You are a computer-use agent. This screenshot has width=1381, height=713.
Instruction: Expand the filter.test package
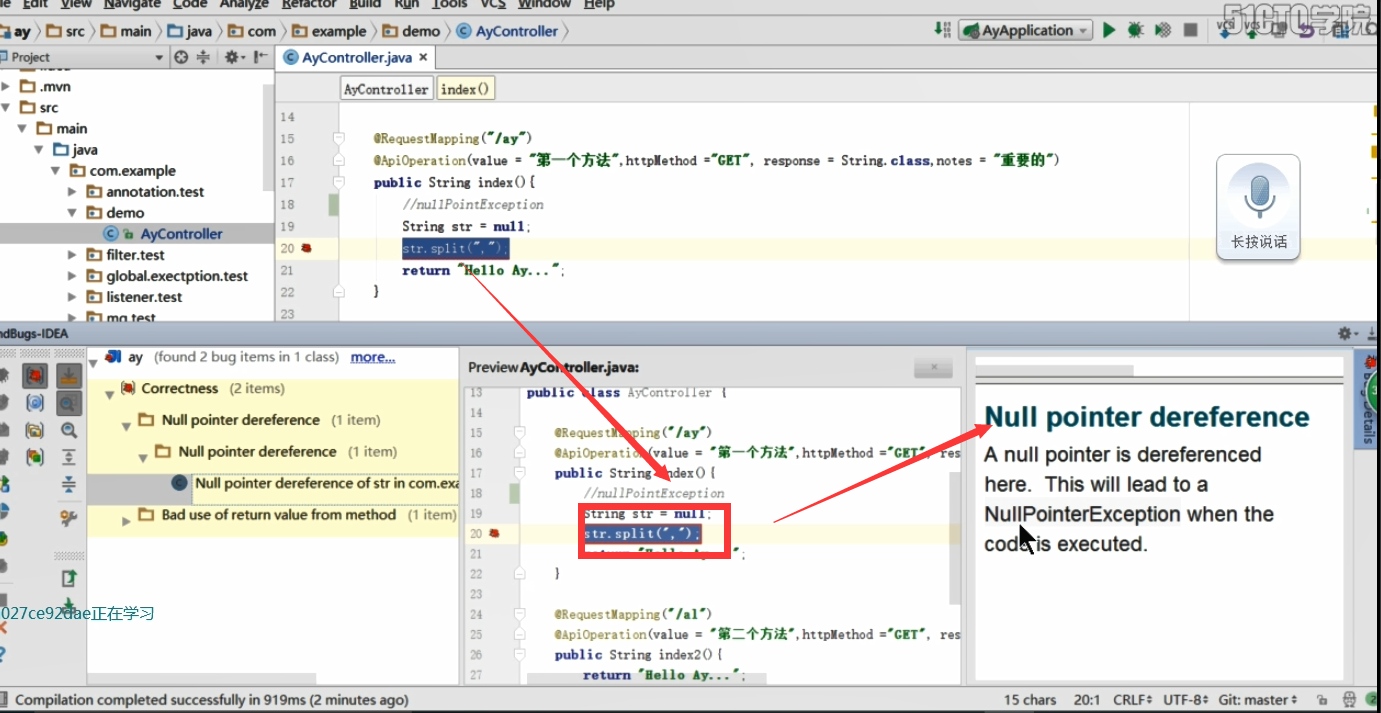tap(72, 255)
